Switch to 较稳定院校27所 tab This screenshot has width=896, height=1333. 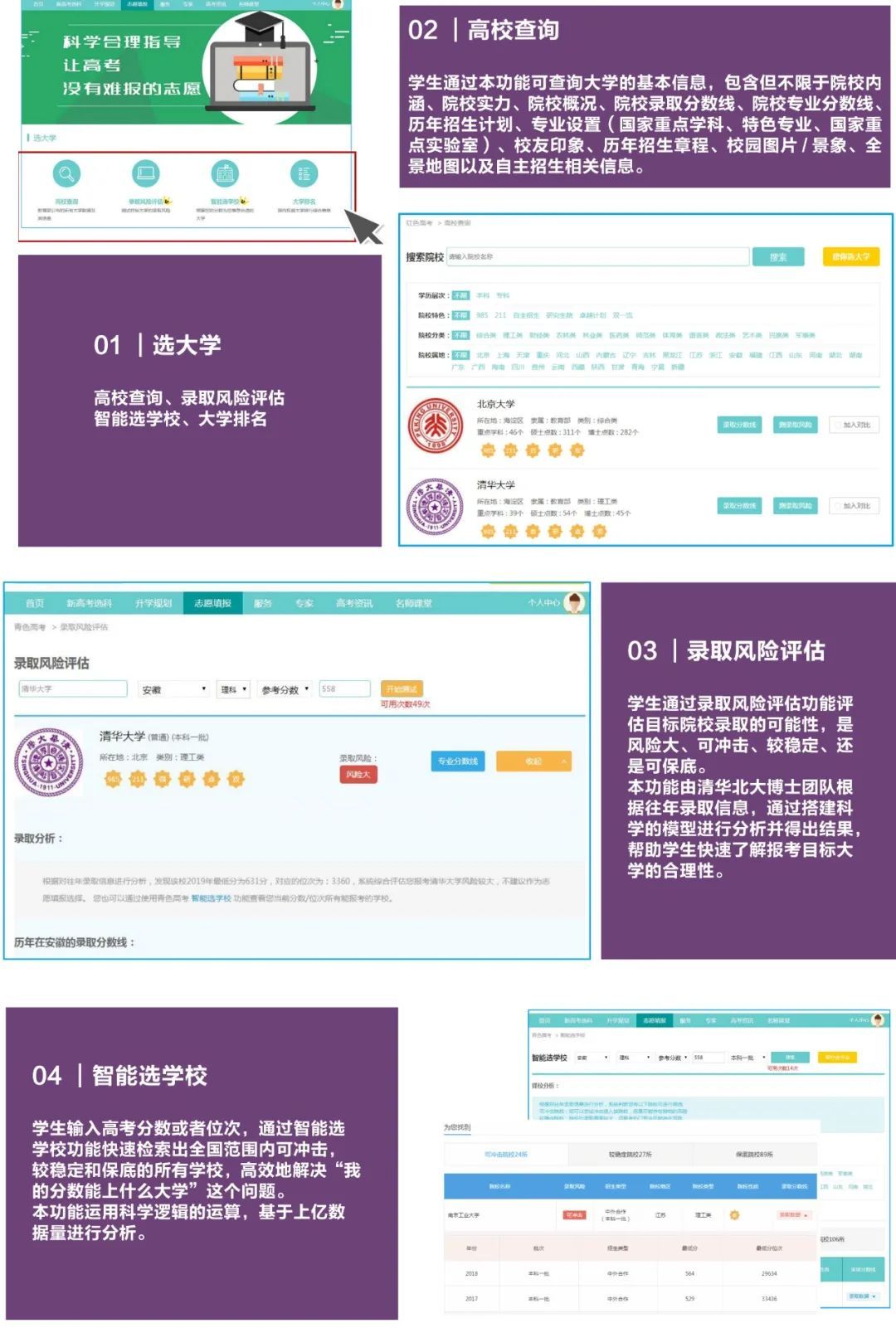pyautogui.click(x=630, y=1154)
